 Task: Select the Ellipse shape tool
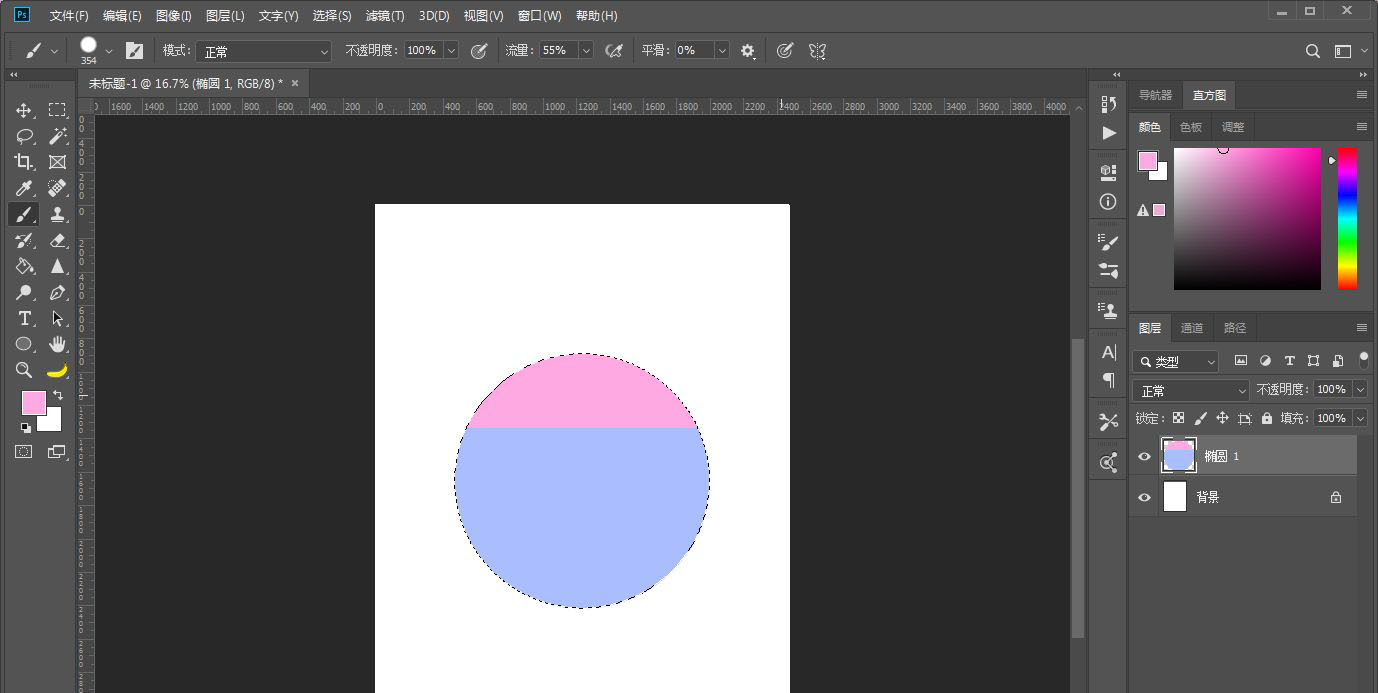click(24, 344)
